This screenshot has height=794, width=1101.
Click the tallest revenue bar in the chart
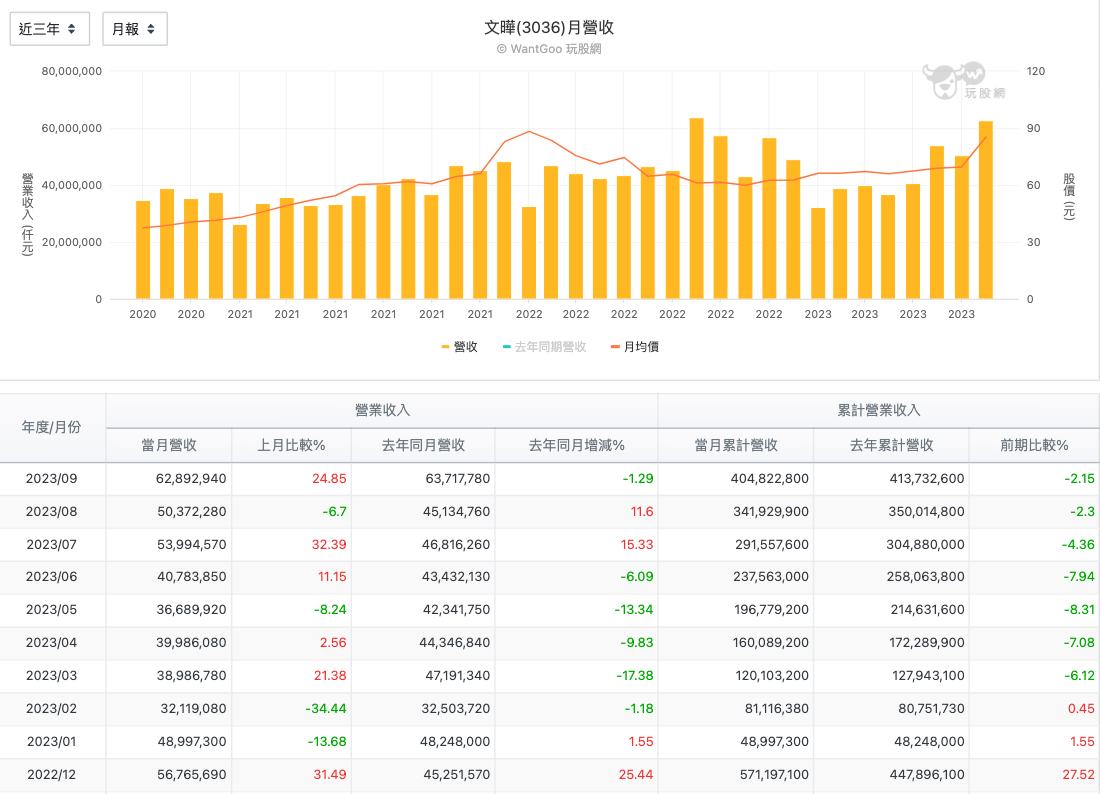696,209
